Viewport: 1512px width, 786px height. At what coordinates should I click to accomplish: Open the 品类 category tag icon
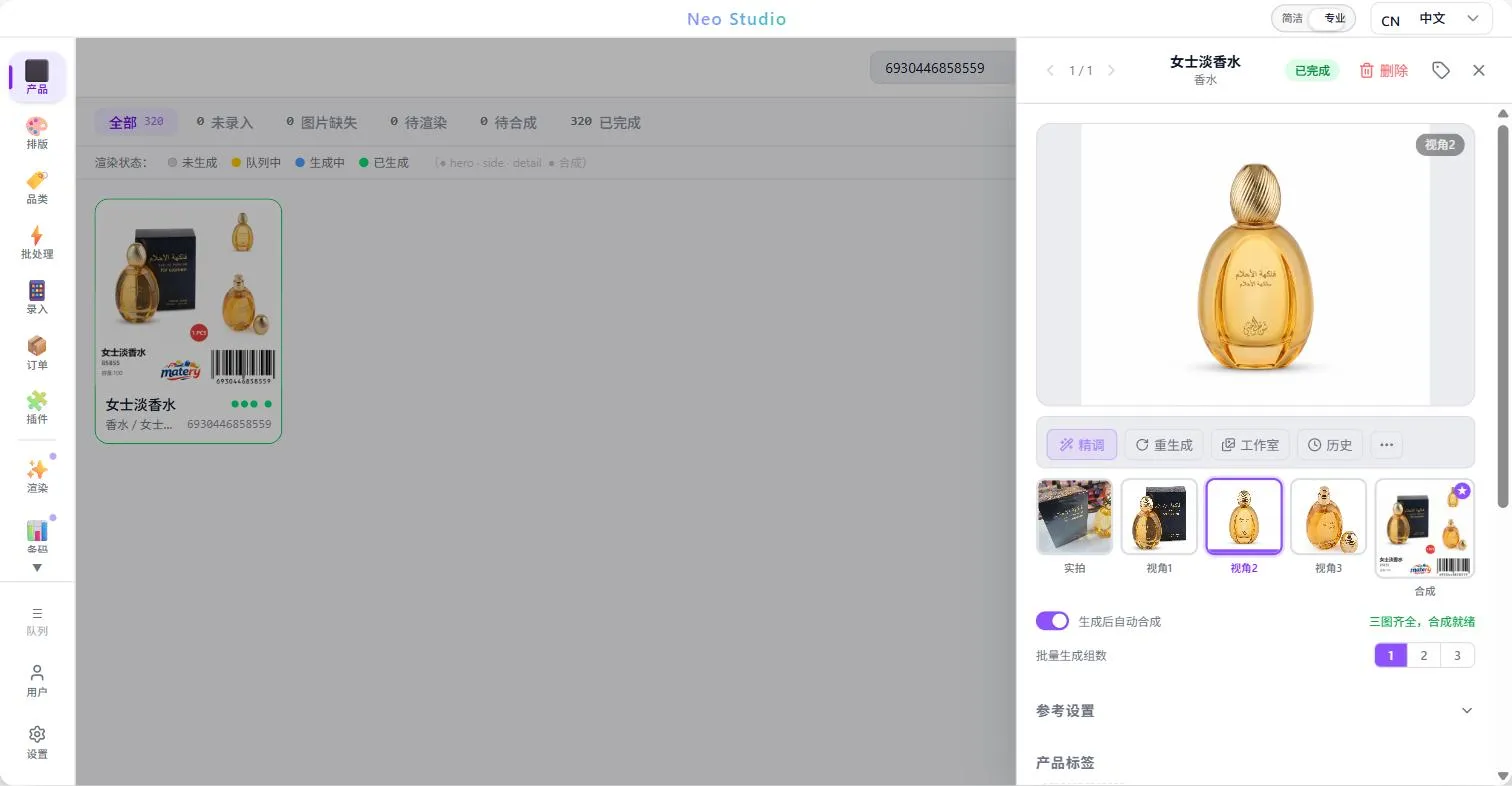[x=37, y=188]
